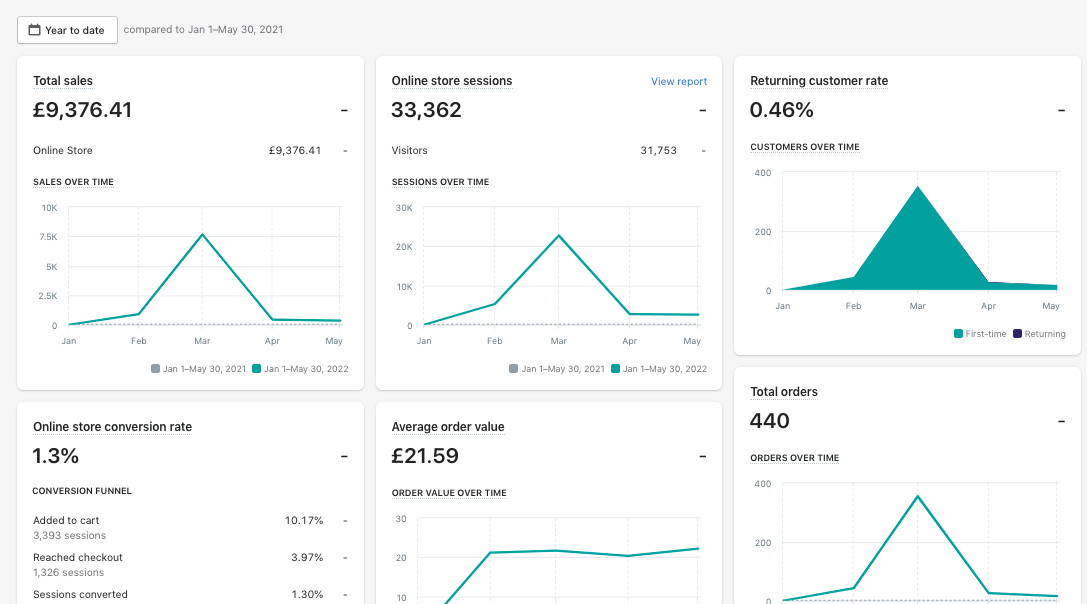Click the SALES OVER TIME label
The height and width of the screenshot is (604, 1087).
click(x=73, y=182)
